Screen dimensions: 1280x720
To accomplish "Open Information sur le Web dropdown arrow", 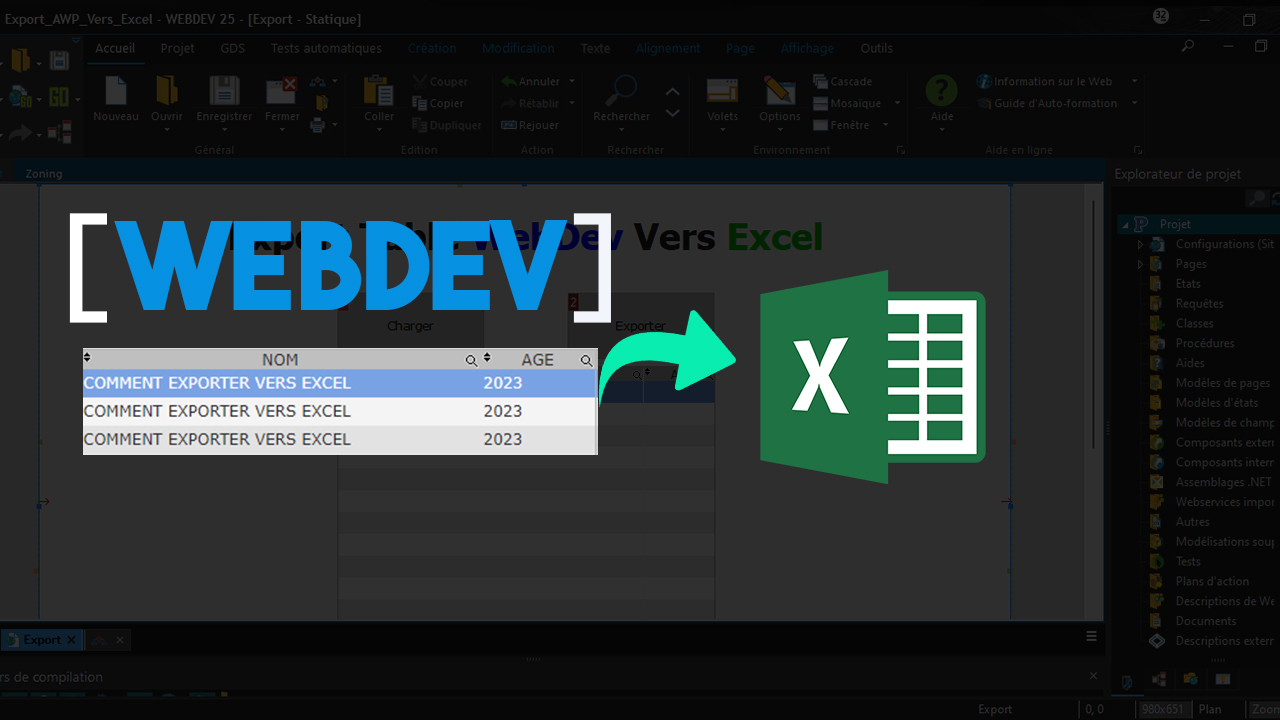I will tap(1134, 82).
